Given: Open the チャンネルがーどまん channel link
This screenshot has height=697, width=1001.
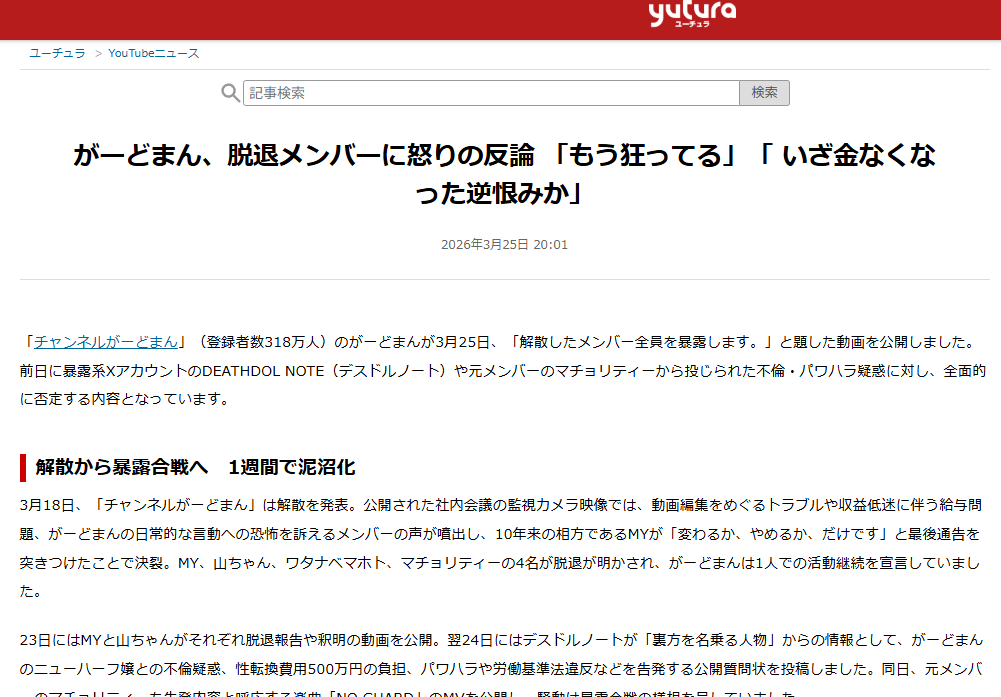Looking at the screenshot, I should coord(106,342).
